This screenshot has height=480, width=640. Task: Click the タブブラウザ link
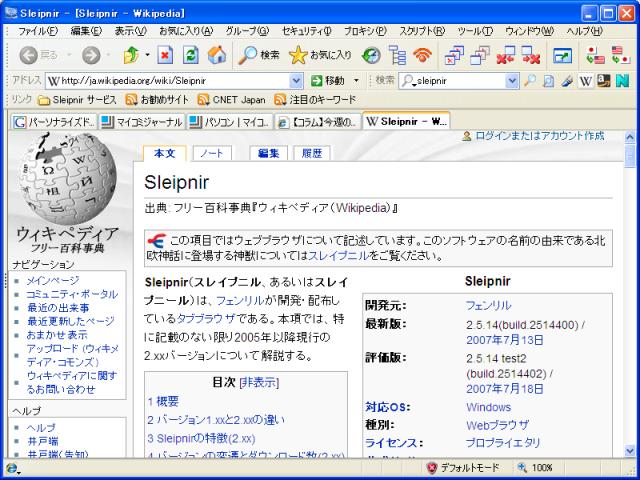206,319
